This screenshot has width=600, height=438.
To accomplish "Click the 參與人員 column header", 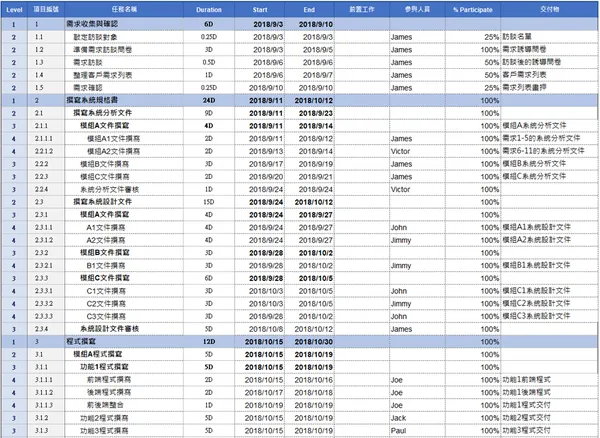I will pos(417,10).
